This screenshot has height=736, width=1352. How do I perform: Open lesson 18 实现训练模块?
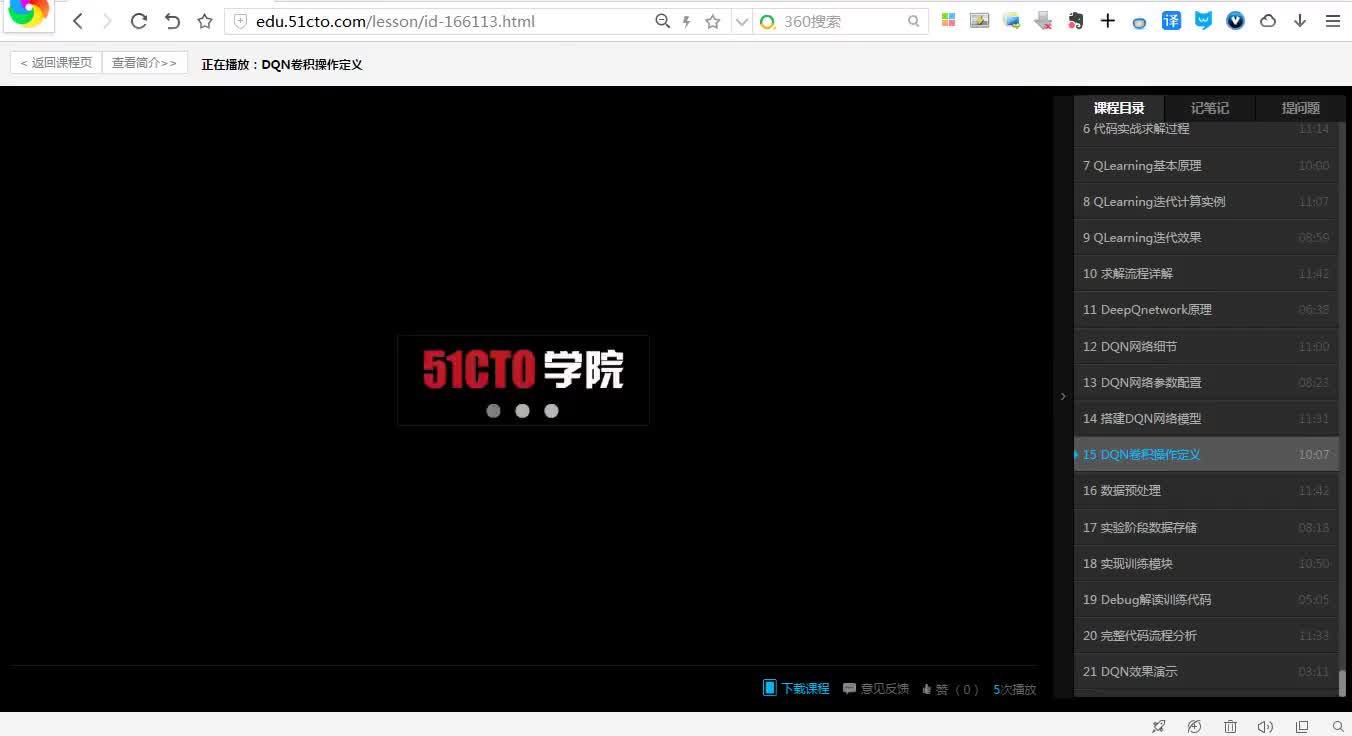(1206, 563)
